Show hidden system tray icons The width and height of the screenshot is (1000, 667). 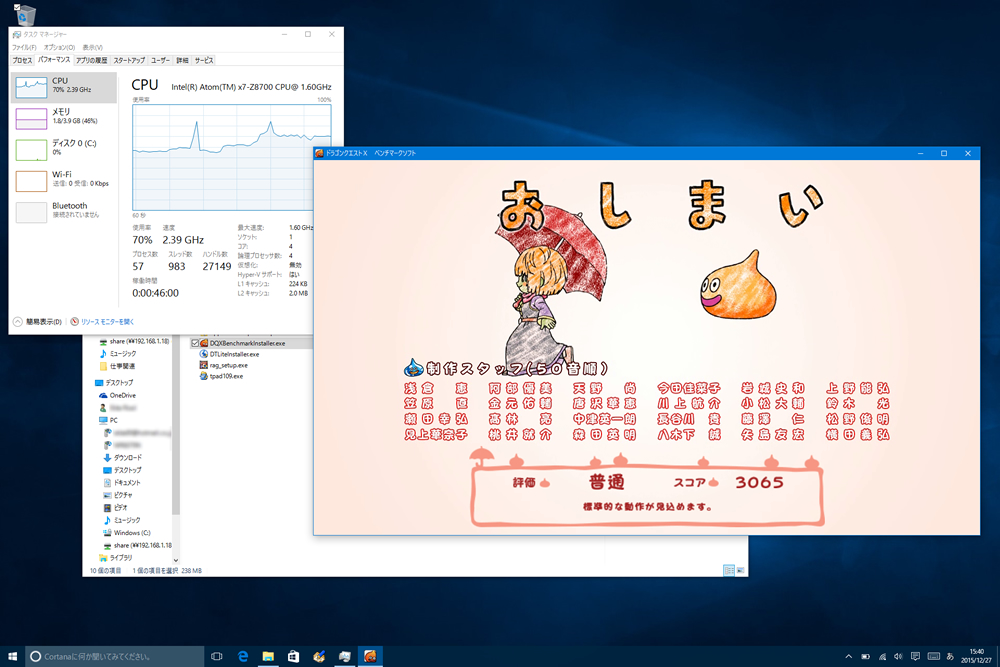(849, 656)
